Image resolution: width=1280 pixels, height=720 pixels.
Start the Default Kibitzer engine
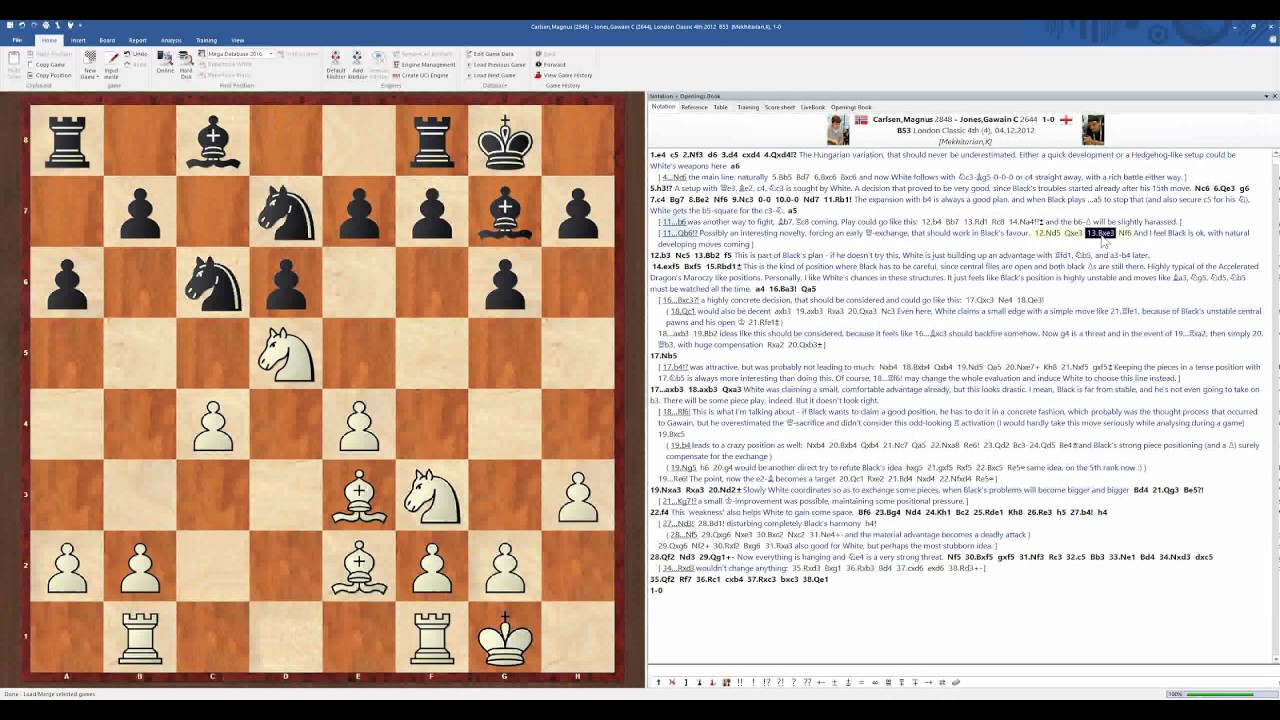click(x=335, y=65)
